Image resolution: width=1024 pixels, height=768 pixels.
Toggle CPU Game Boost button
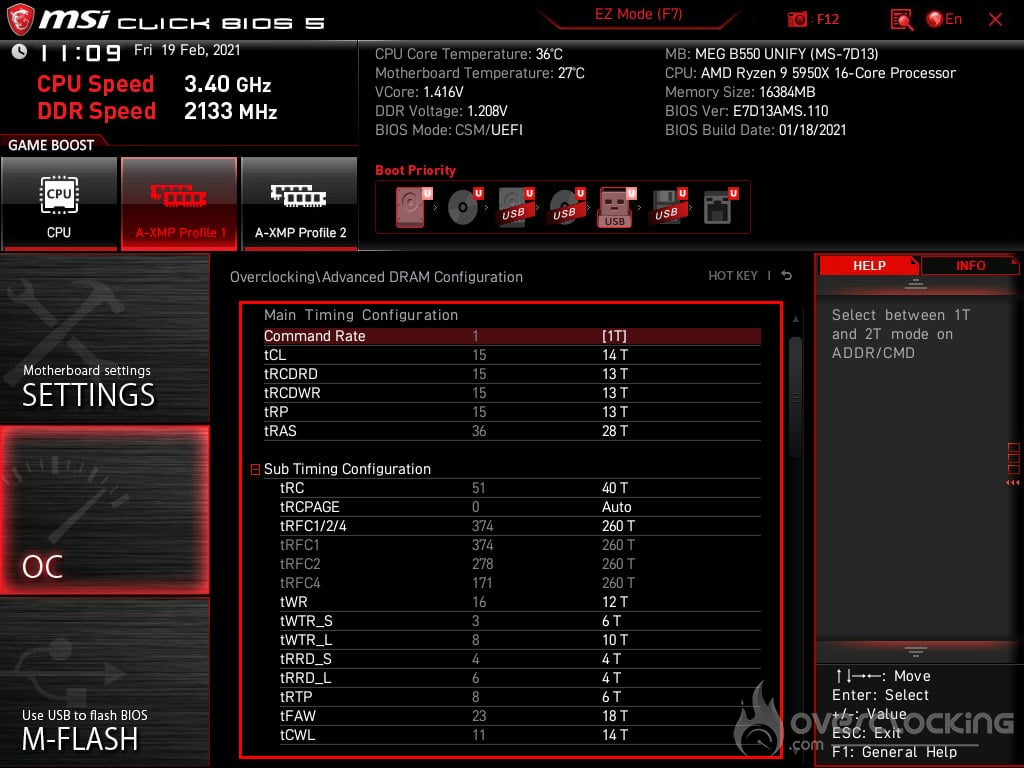(59, 204)
